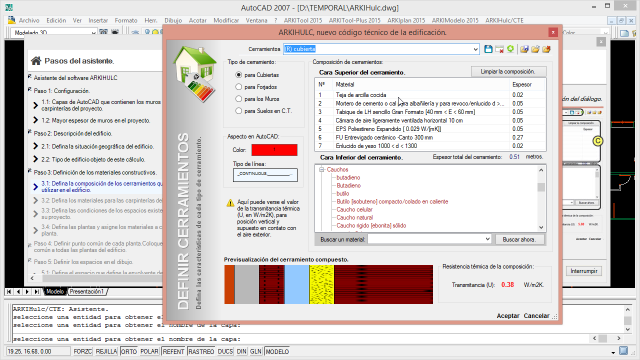This screenshot has height=360, width=640.
Task: Toggle GLN lineweight in status bar
Action: click(x=256, y=351)
